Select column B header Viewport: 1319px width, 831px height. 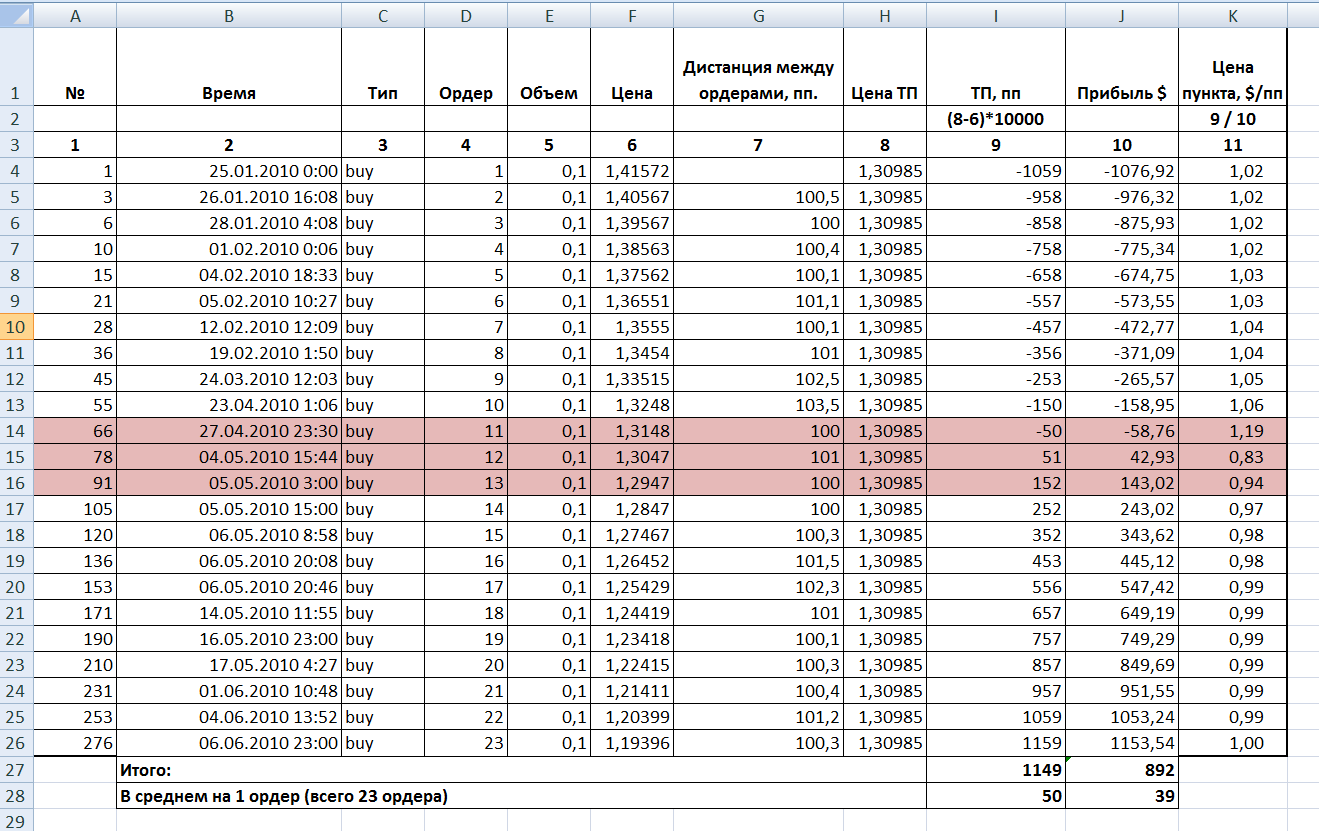229,14
